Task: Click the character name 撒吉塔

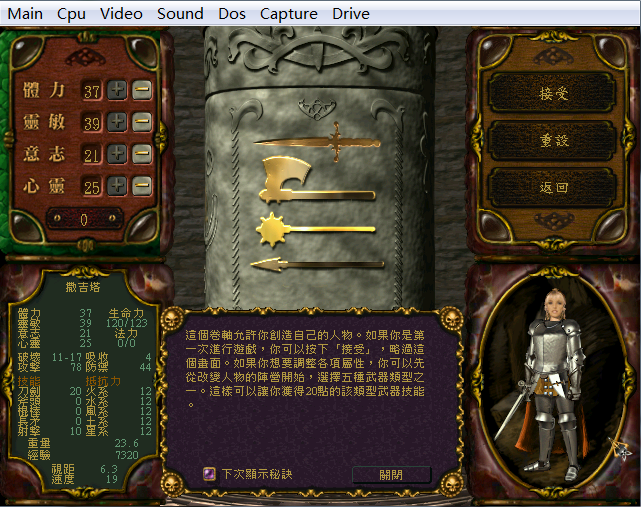Action: 83,287
